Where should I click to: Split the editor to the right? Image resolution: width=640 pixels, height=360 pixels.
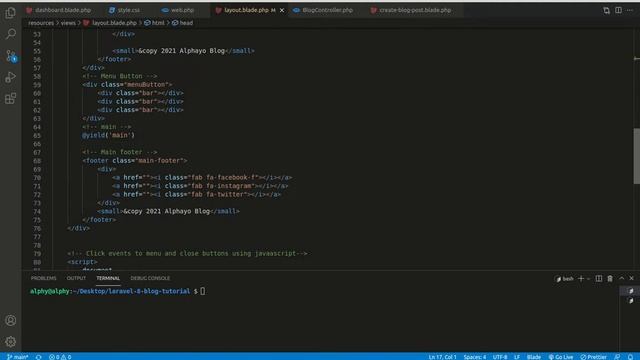(x=618, y=10)
